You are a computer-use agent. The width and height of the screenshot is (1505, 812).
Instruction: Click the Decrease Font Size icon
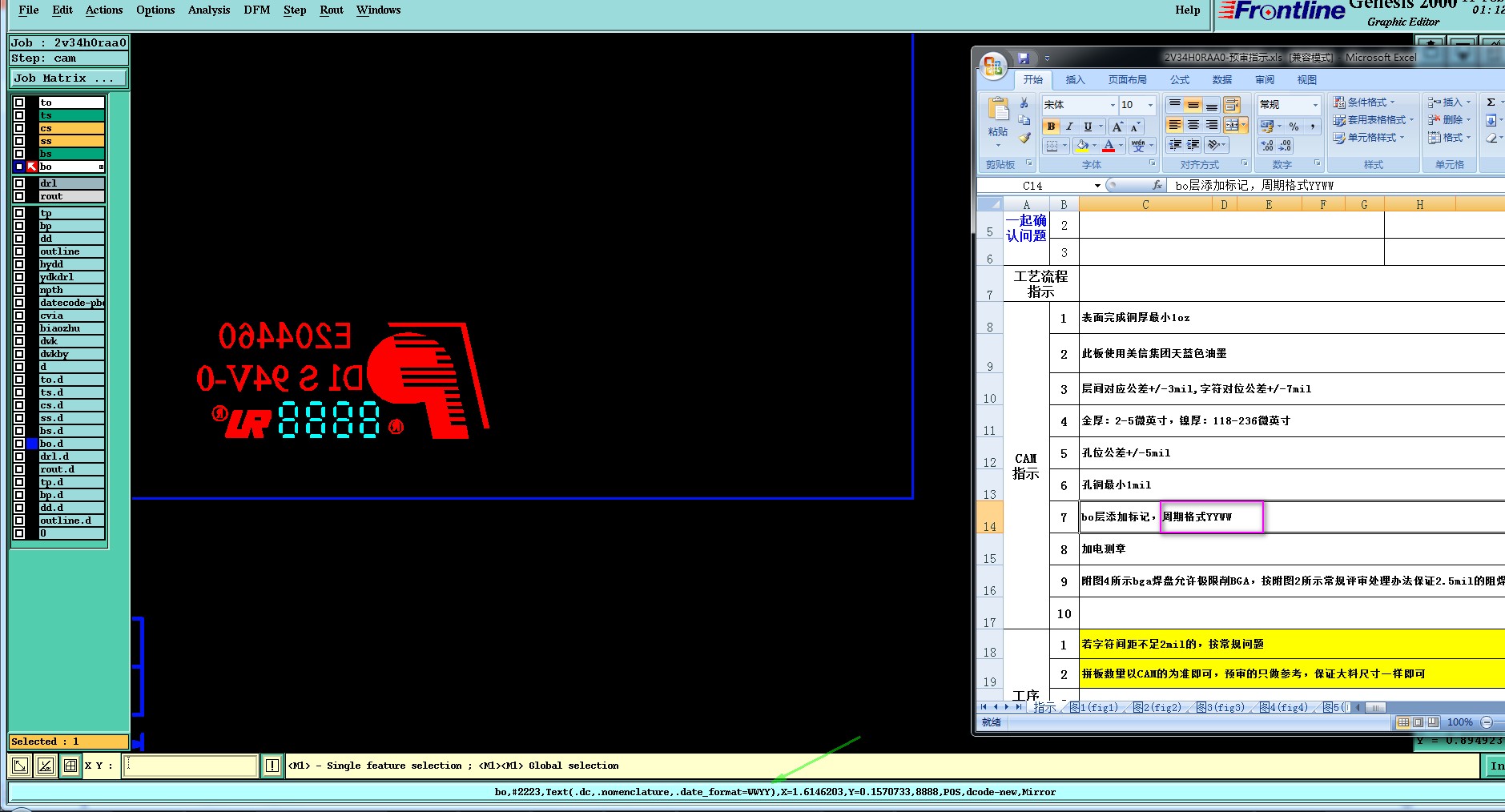point(1135,127)
